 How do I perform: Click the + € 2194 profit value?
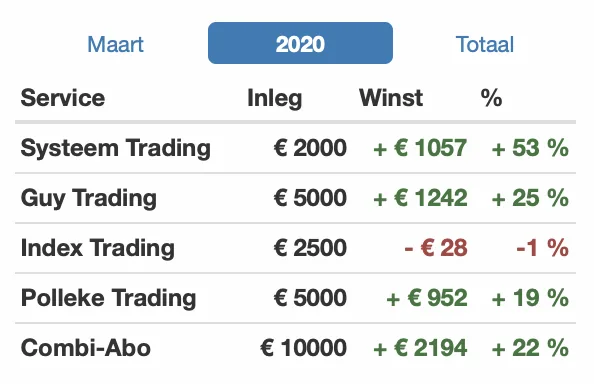coord(420,348)
